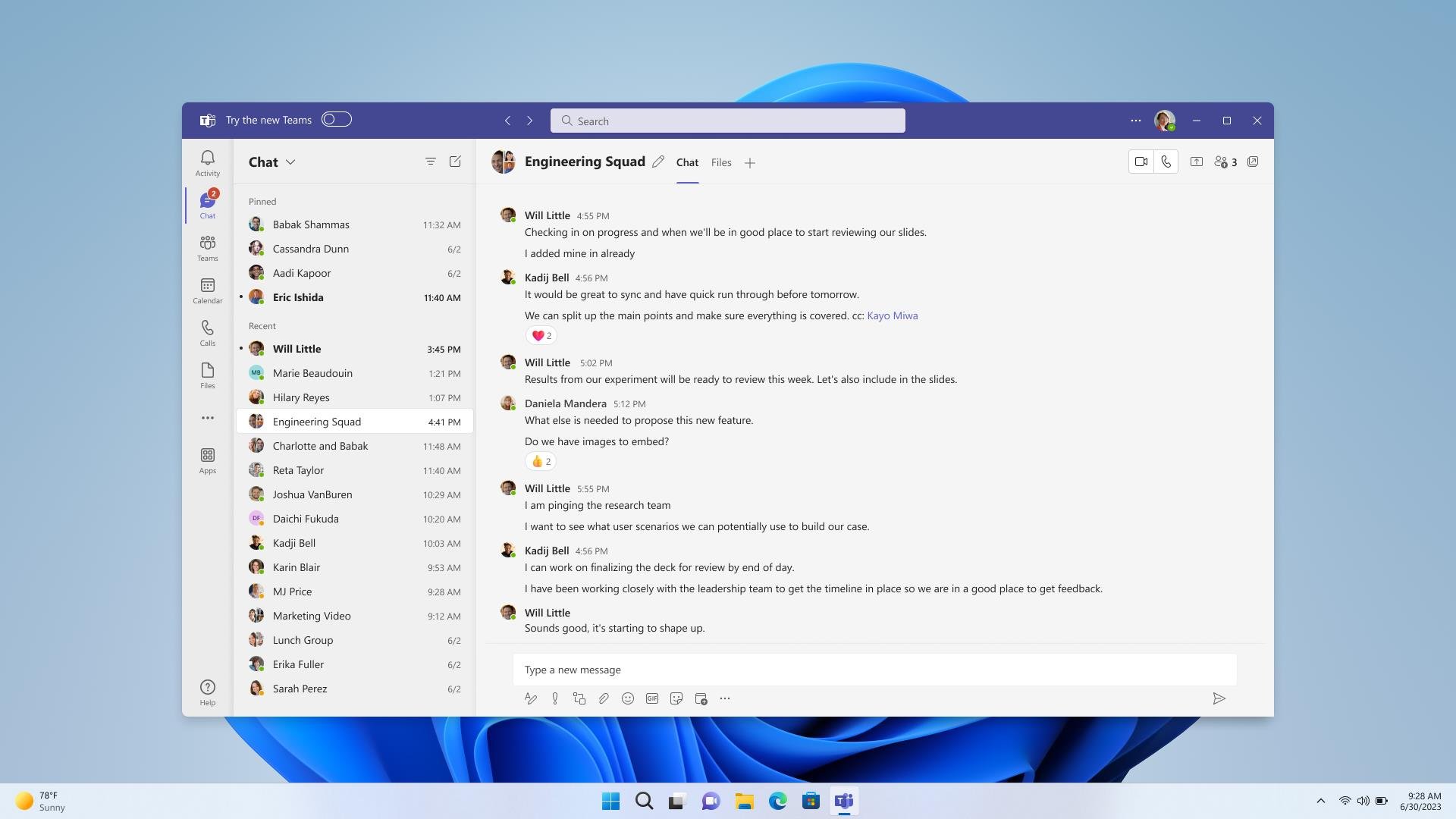1456x819 pixels.
Task: Expand the Chat dropdown chevron
Action: coord(290,162)
